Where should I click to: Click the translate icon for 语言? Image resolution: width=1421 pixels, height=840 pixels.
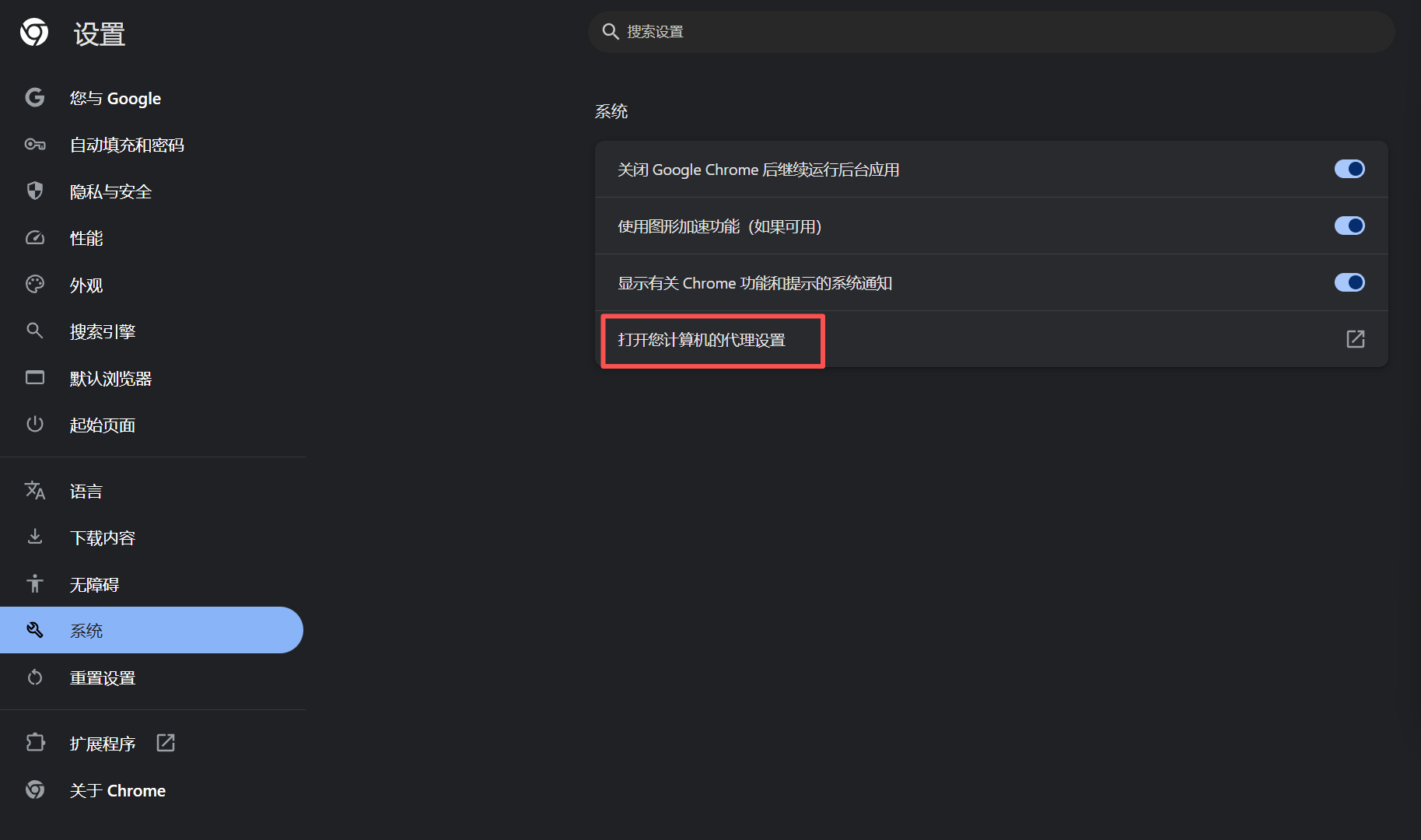[x=35, y=491]
